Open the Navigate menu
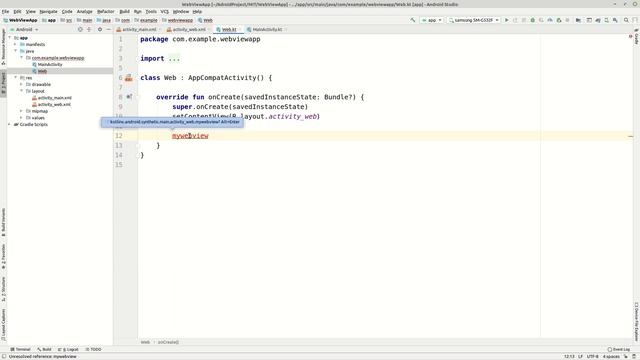Image resolution: width=640 pixels, height=360 pixels. [48, 11]
